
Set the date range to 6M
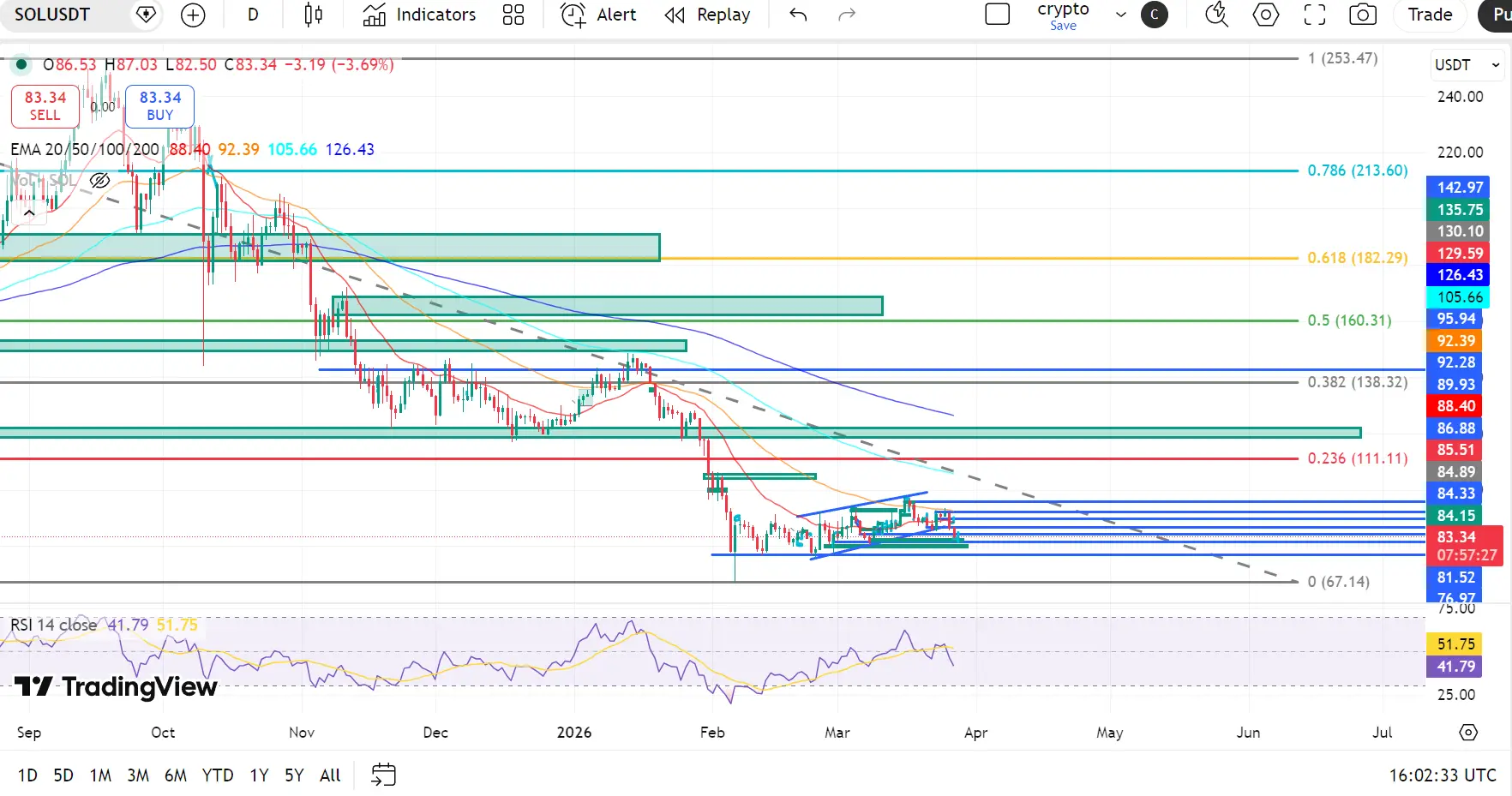click(176, 775)
